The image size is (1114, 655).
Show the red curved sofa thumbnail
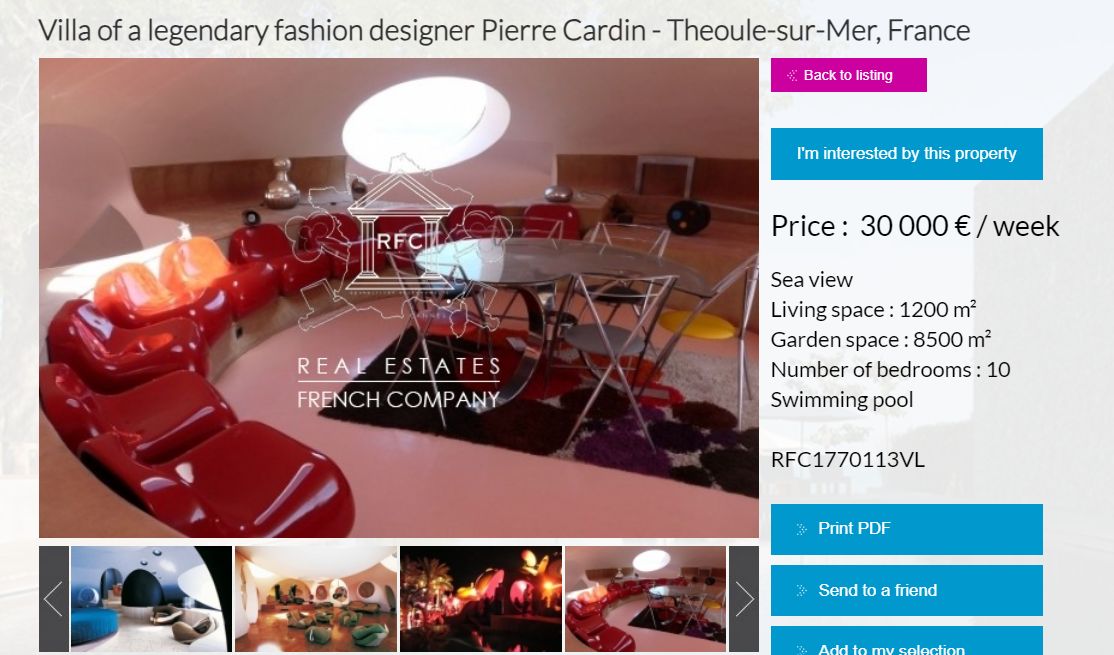pos(646,599)
